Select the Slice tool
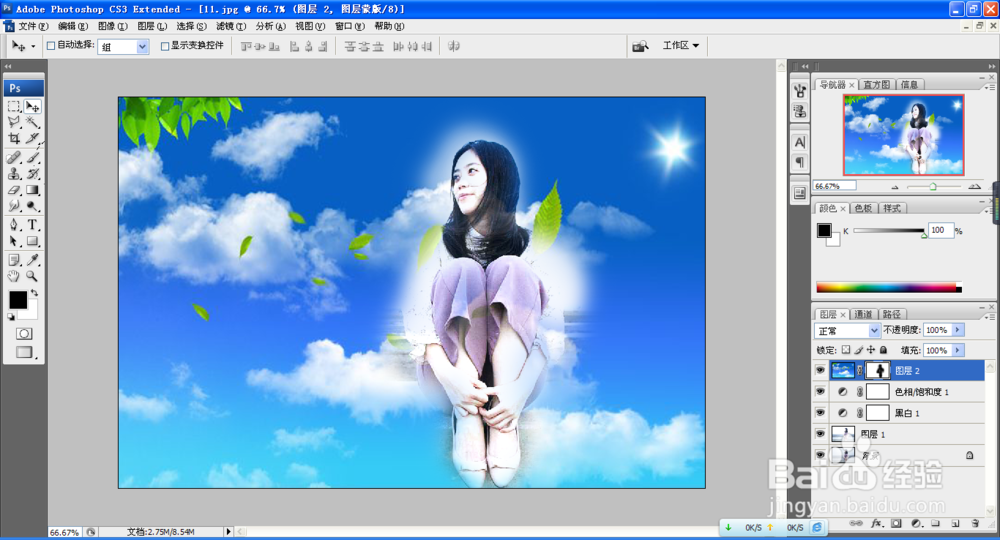This screenshot has height=540, width=1000. pos(33,138)
